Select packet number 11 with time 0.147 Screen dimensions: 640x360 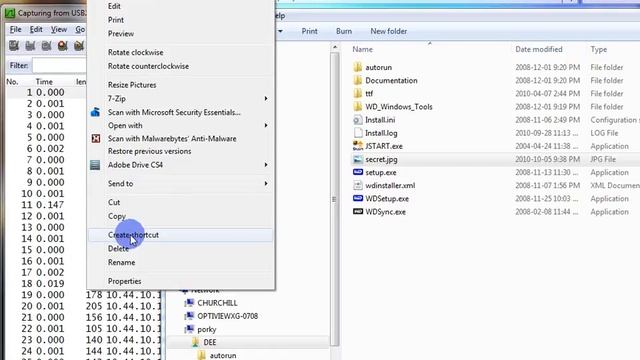tap(46, 205)
